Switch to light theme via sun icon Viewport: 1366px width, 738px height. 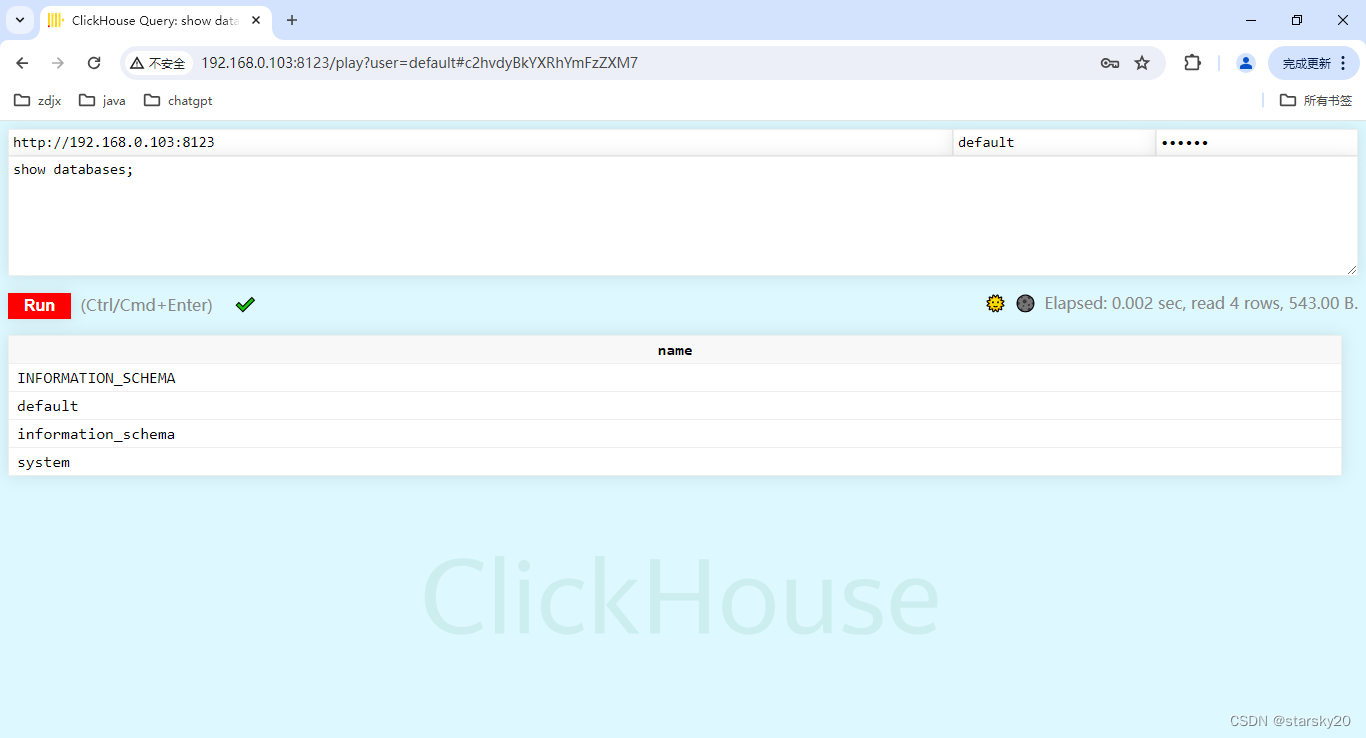pyautogui.click(x=995, y=303)
